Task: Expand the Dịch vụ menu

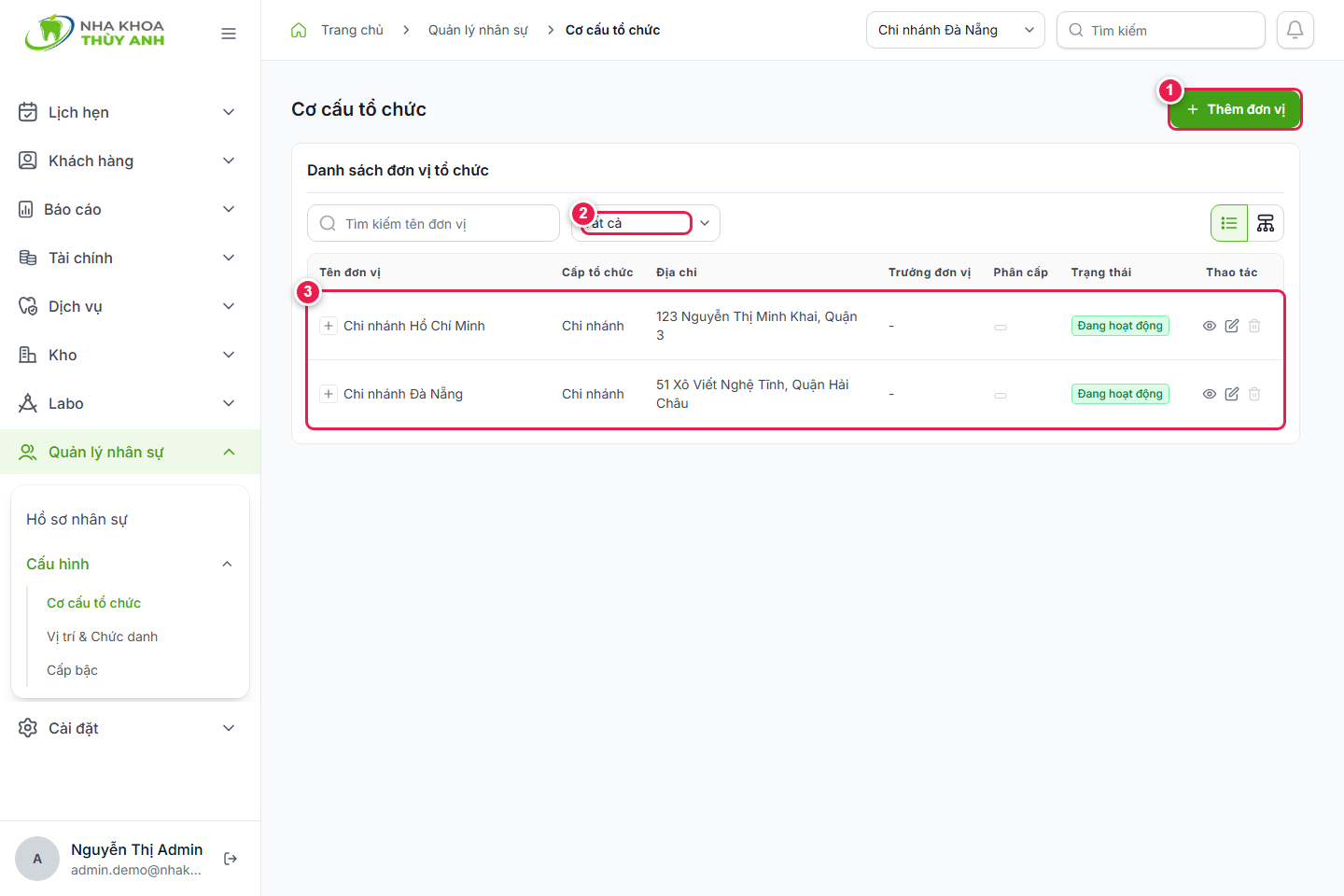Action: point(131,306)
